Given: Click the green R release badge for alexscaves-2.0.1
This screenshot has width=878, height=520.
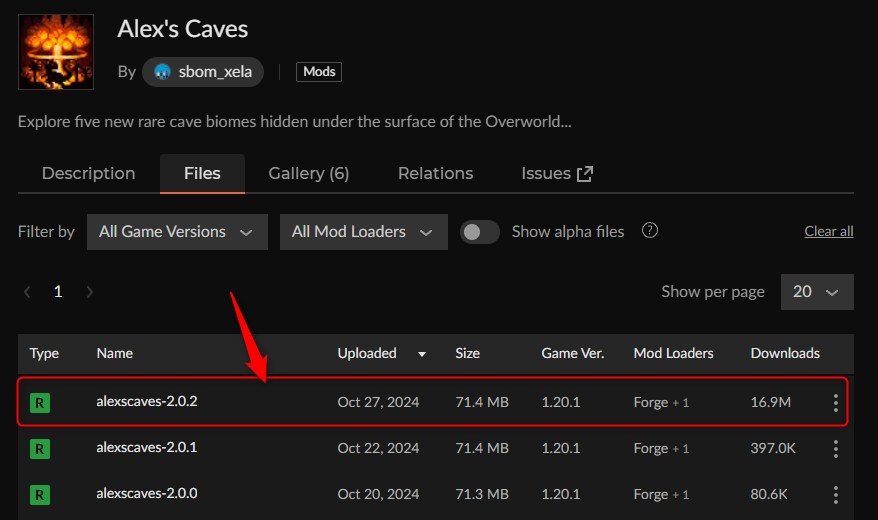Looking at the screenshot, I should [40, 449].
